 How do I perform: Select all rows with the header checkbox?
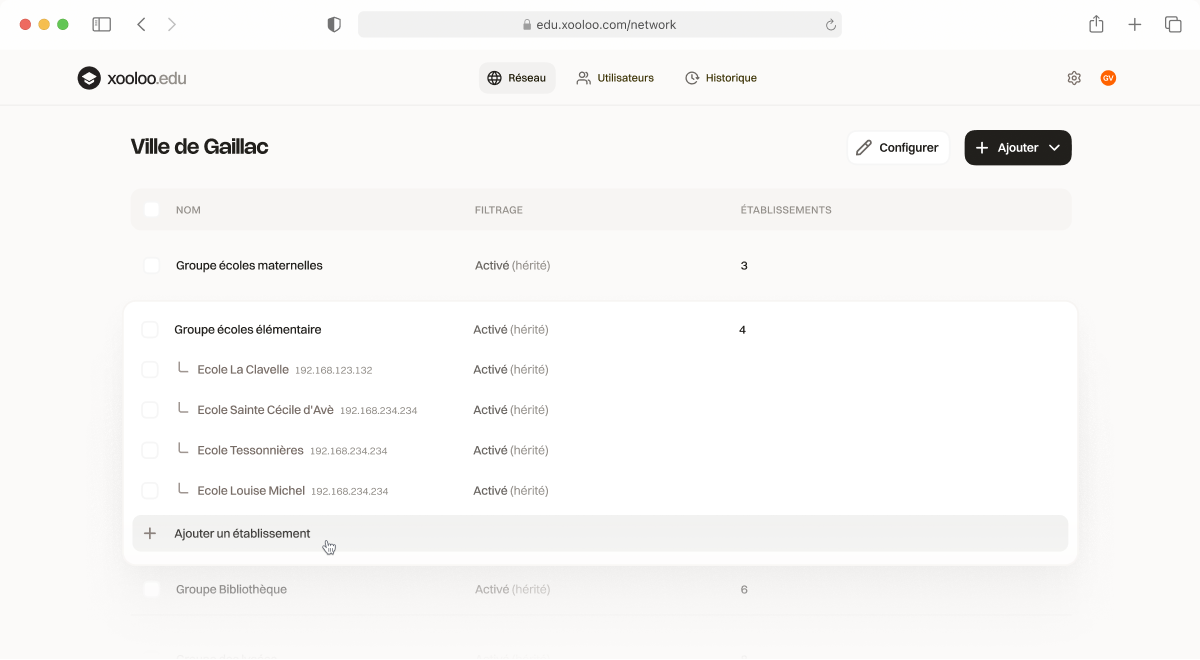click(152, 210)
